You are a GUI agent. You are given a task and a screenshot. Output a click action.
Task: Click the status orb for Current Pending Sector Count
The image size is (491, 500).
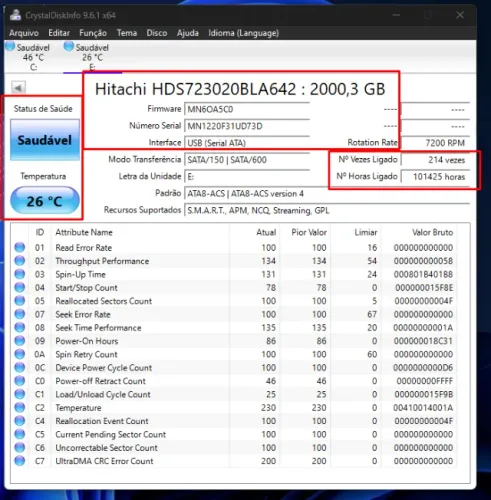click(20, 434)
